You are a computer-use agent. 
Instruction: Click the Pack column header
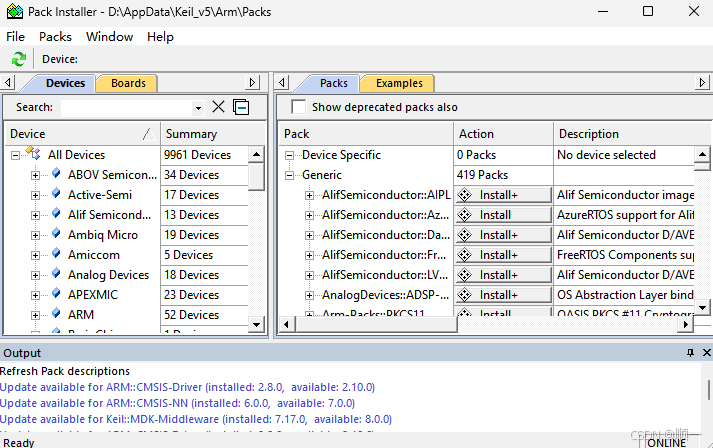(x=366, y=134)
